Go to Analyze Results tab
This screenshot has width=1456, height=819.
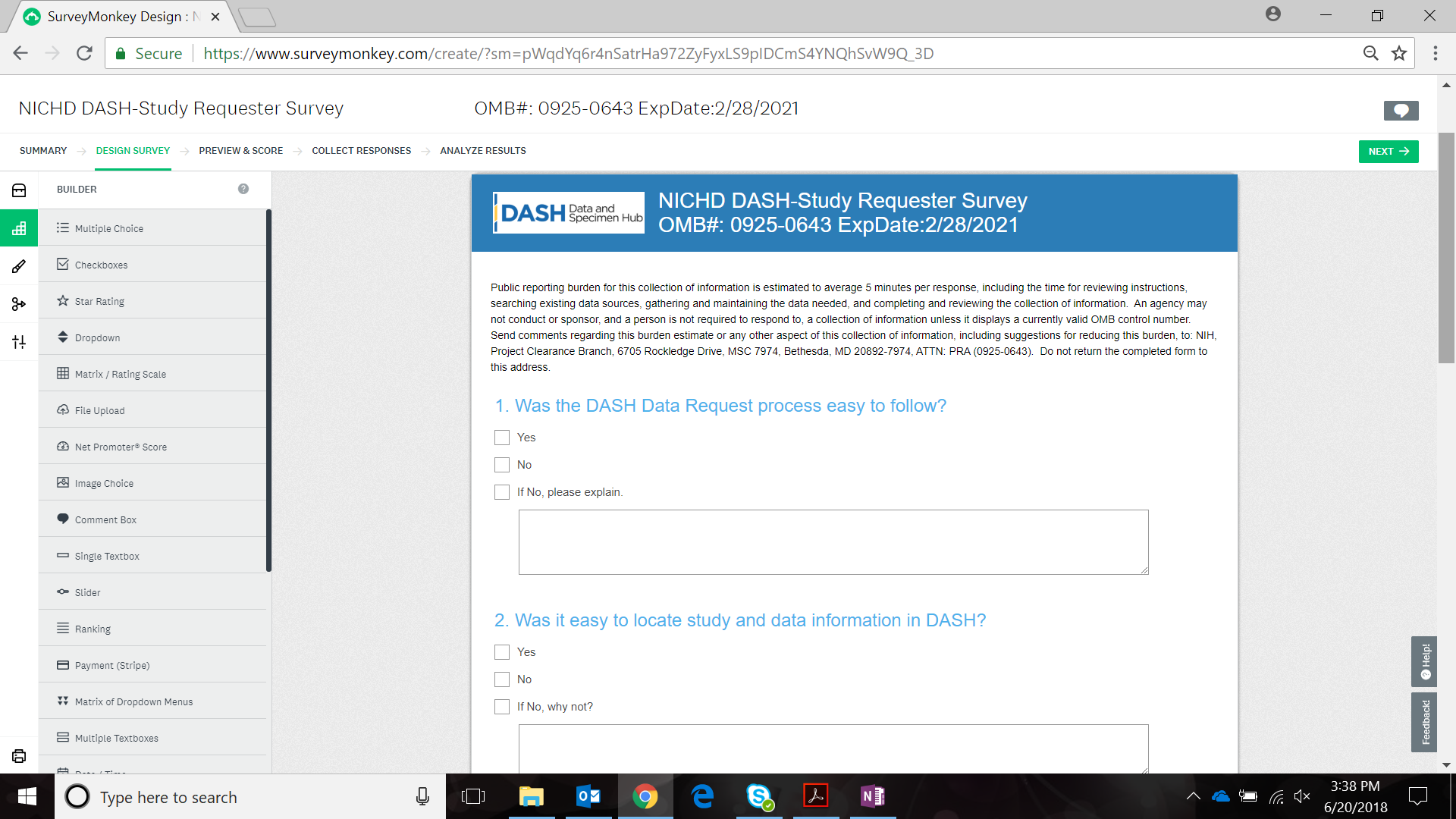[x=482, y=151]
